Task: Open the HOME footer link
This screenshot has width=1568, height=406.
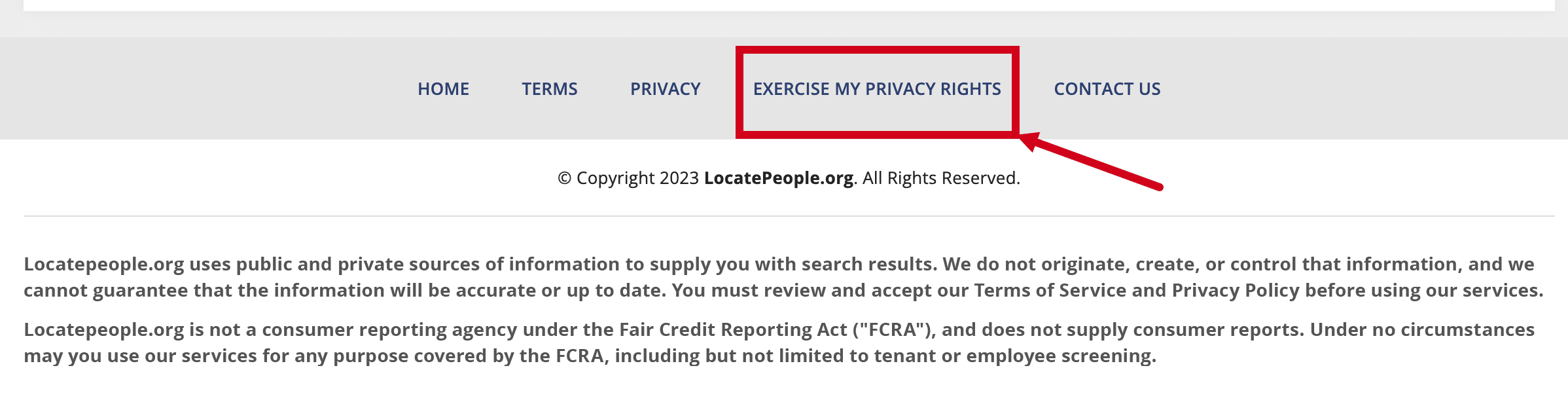Action: coord(443,89)
